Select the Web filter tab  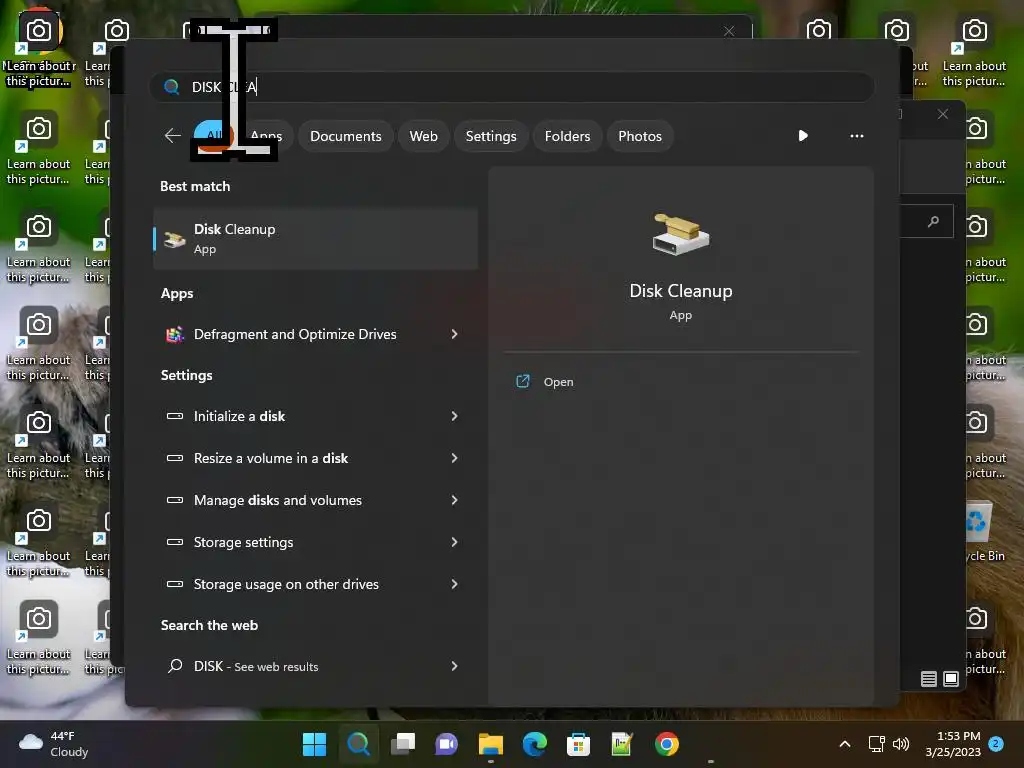pos(423,136)
